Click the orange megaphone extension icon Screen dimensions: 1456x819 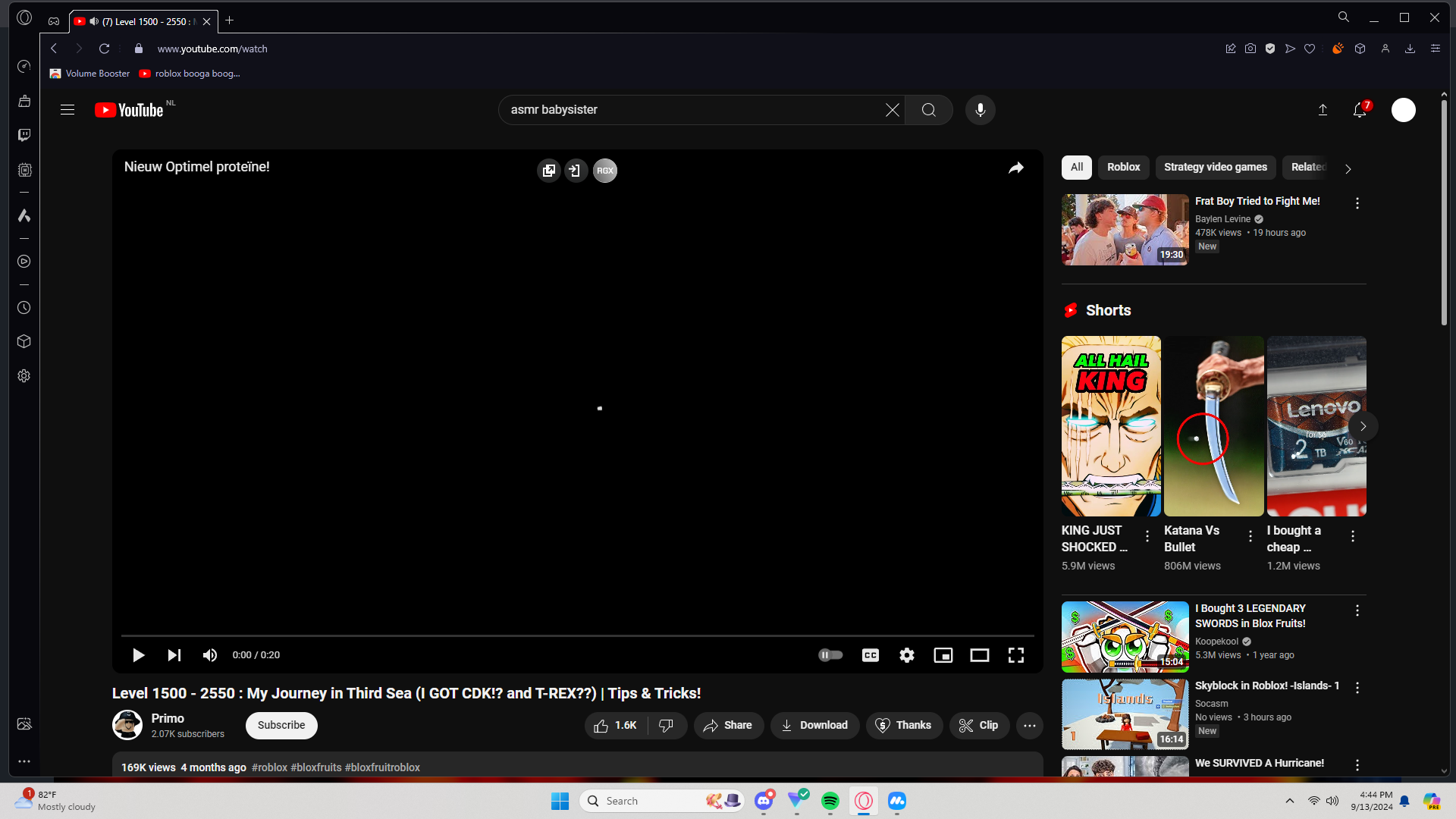[1338, 49]
